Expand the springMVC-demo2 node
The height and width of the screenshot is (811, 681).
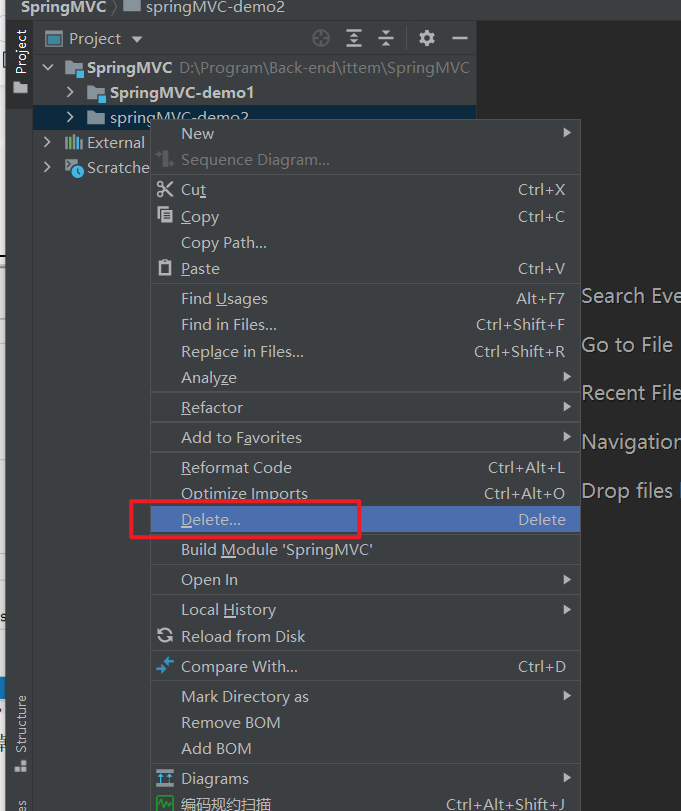(70, 117)
